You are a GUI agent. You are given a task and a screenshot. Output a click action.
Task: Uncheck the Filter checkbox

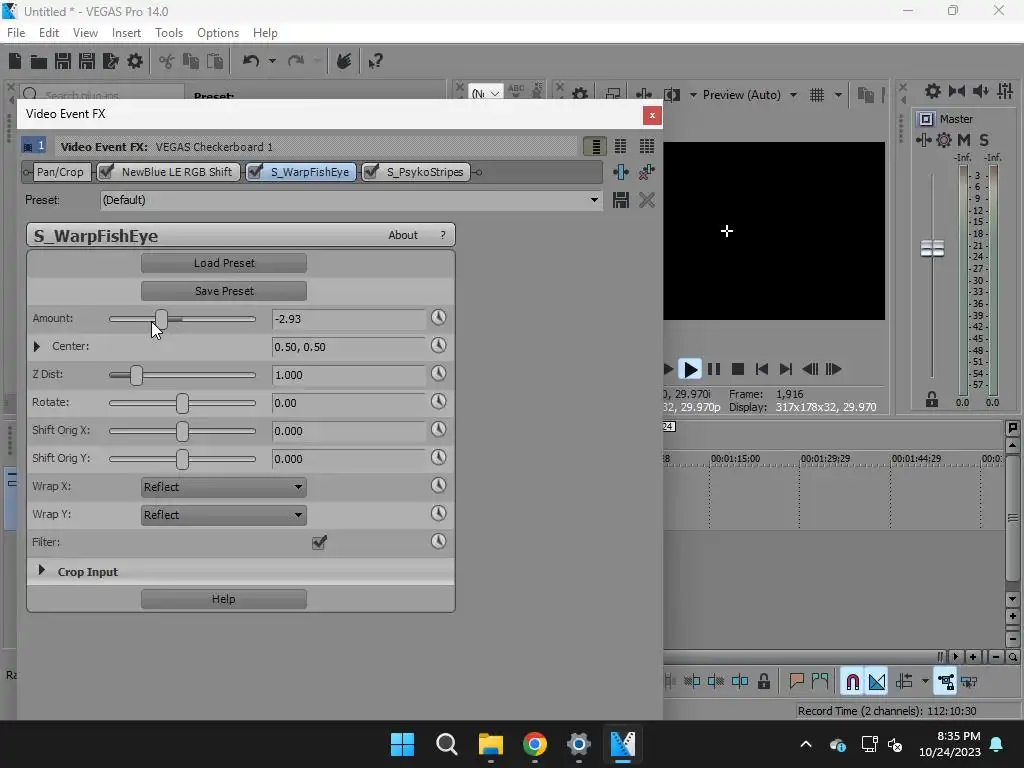click(319, 542)
